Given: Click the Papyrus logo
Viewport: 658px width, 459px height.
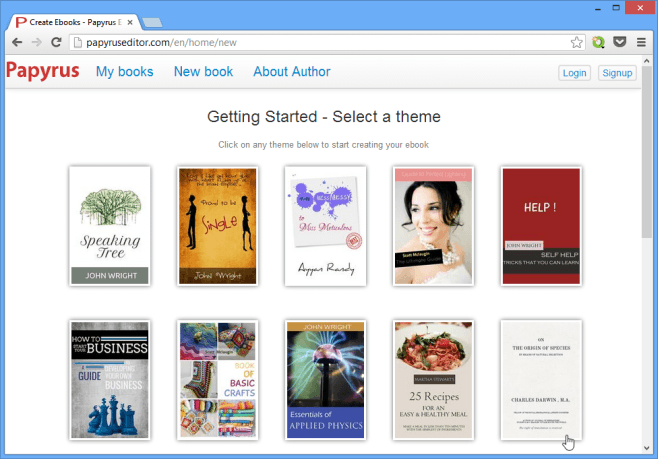Looking at the screenshot, I should pos(42,70).
